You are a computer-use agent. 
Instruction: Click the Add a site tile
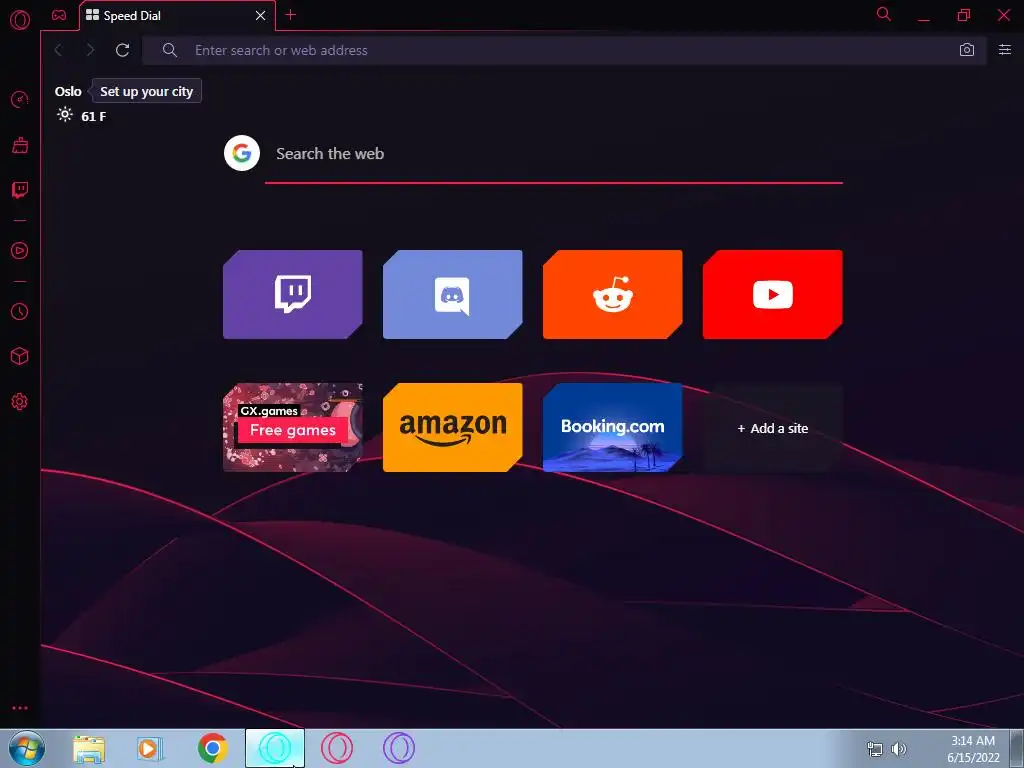[x=773, y=428]
